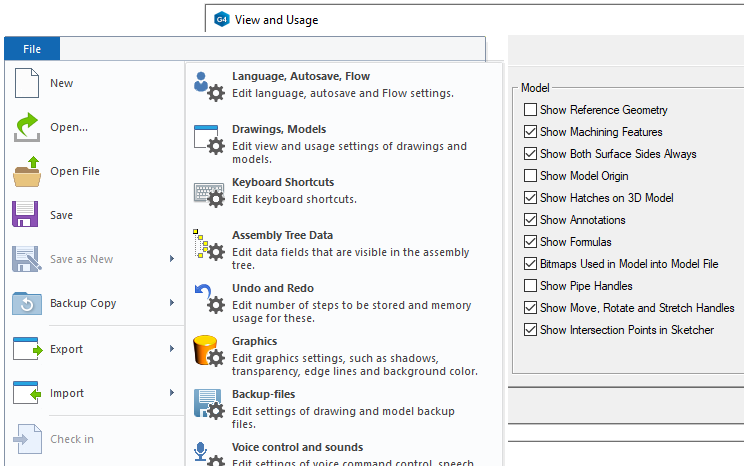Click the New document icon

[x=26, y=84]
